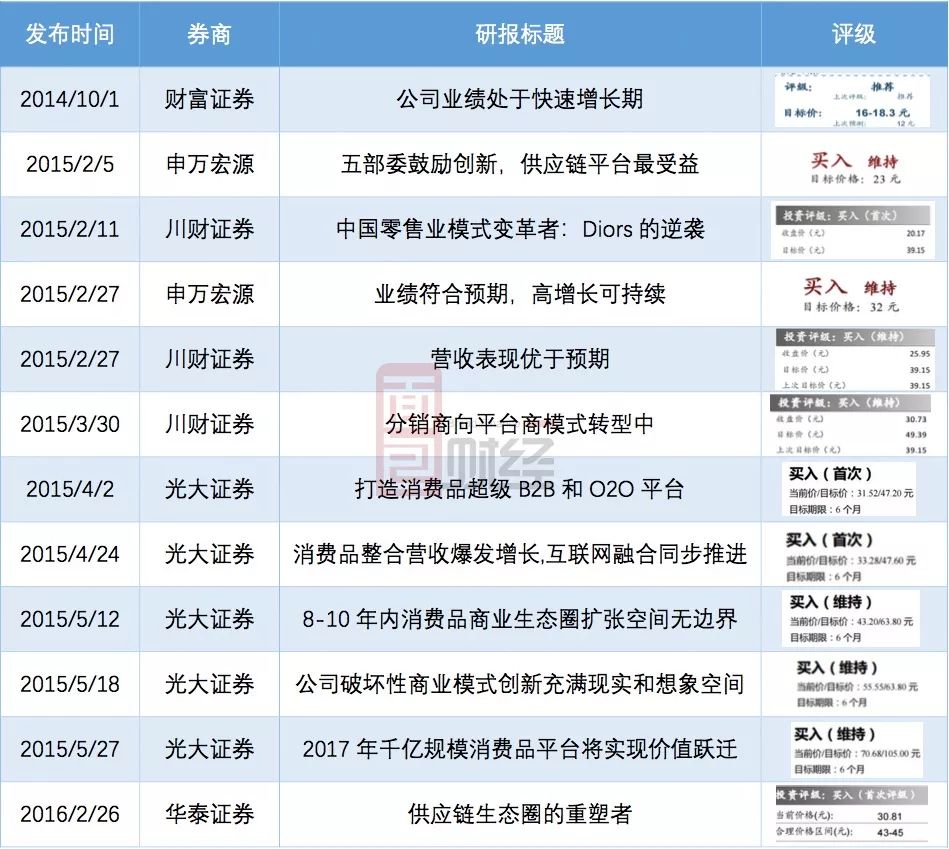
Task: Click the 华泰证券 broker cell
Action: coord(209,814)
